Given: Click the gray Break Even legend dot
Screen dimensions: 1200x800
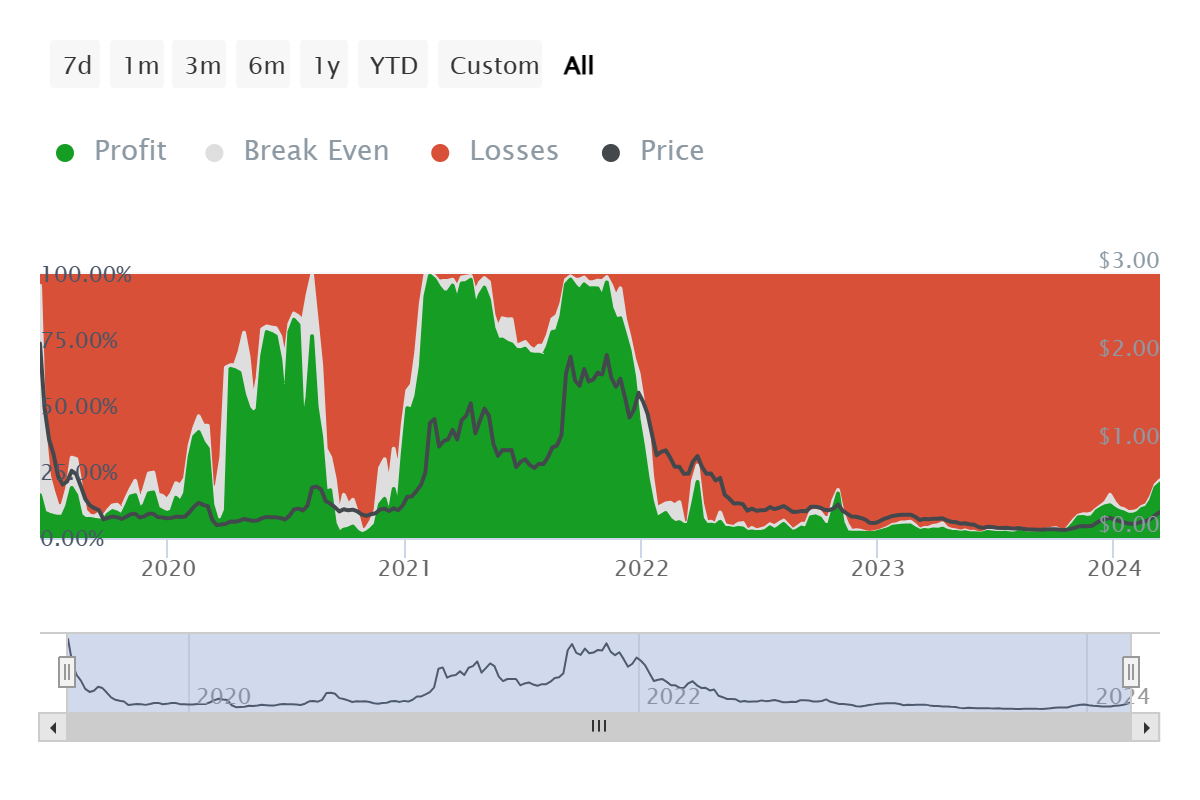Looking at the screenshot, I should pos(215,153).
